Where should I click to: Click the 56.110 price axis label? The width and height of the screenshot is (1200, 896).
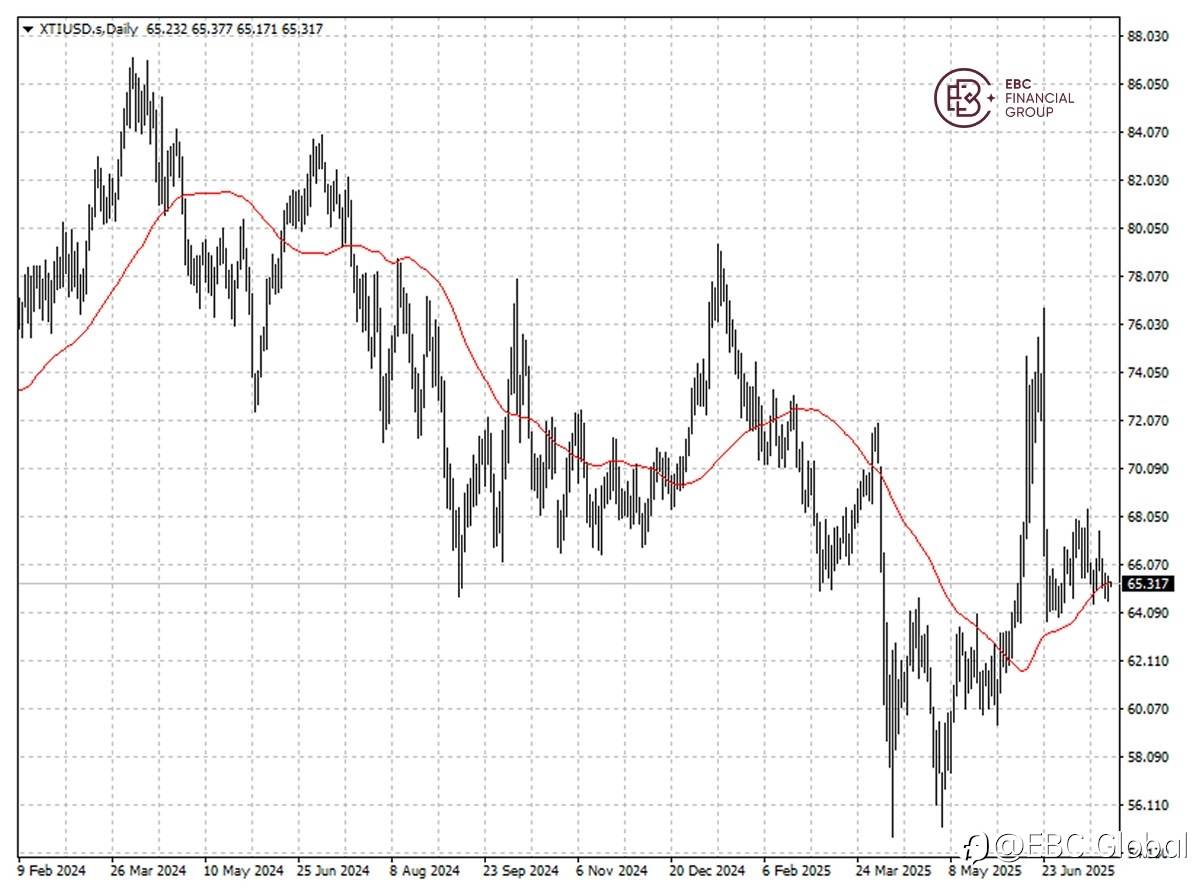coord(1148,804)
